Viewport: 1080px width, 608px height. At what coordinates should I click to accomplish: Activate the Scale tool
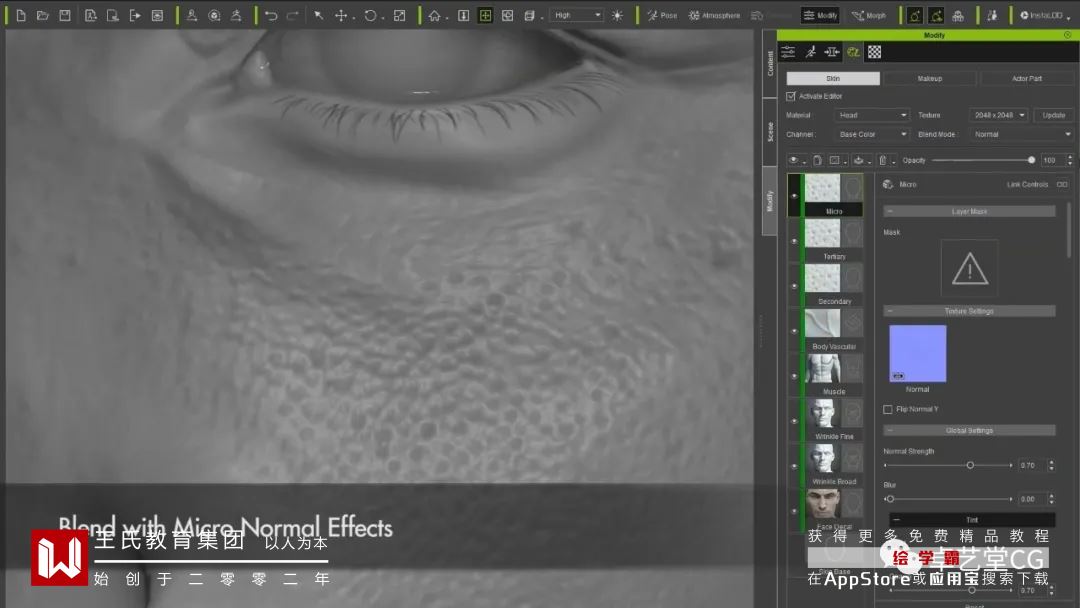399,15
